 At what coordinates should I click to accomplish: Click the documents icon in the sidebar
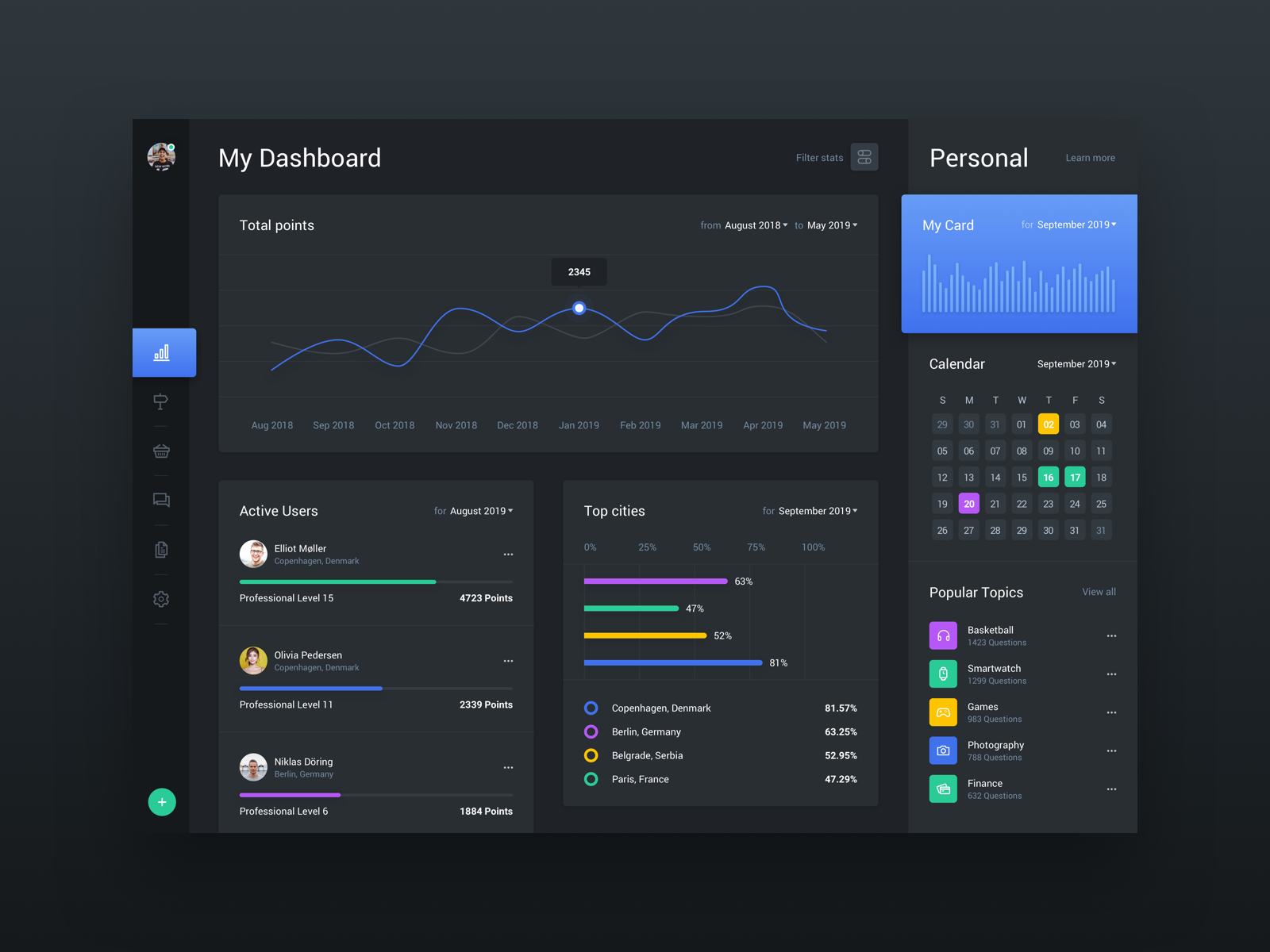(161, 549)
